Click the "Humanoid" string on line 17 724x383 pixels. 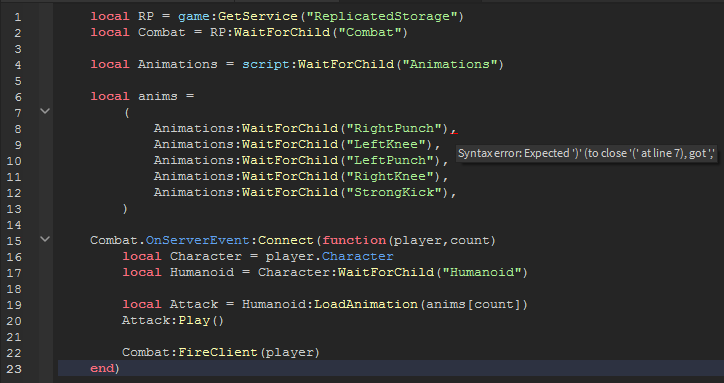(482, 272)
